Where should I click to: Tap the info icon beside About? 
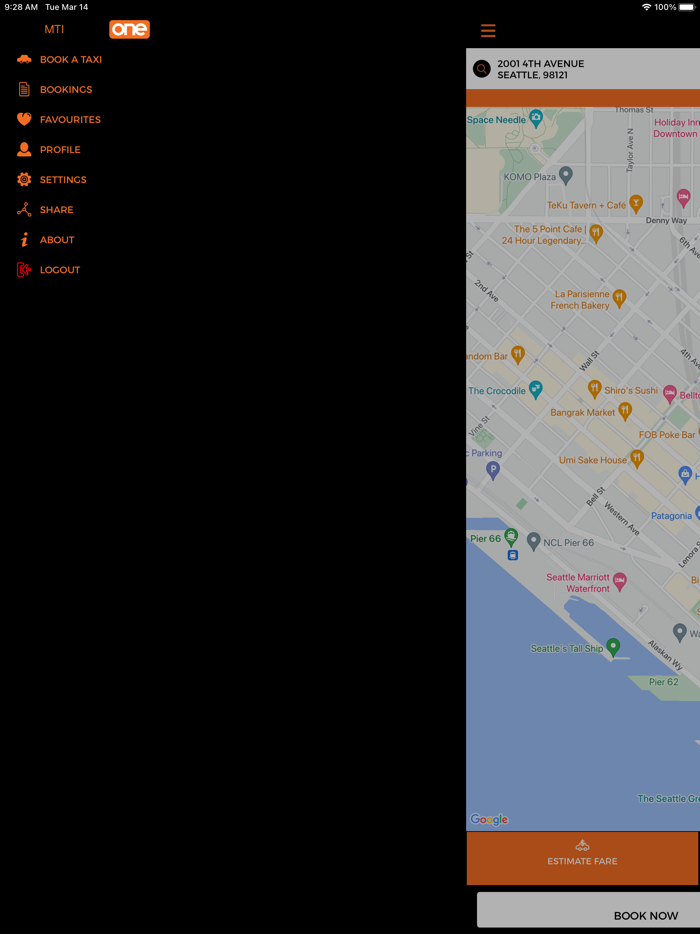pos(24,239)
